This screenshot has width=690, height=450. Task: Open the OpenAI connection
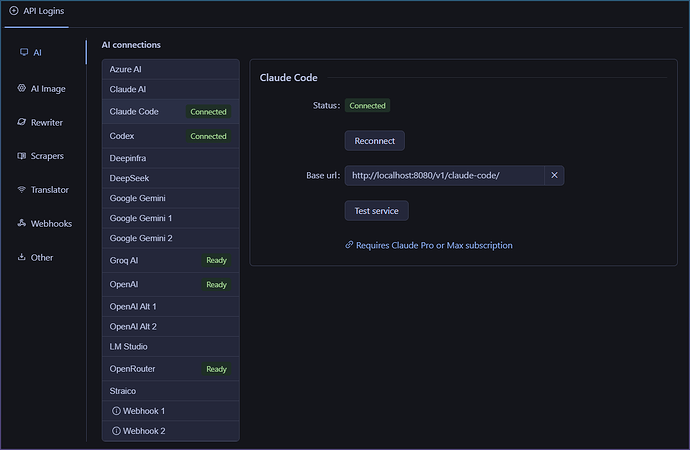(x=171, y=285)
